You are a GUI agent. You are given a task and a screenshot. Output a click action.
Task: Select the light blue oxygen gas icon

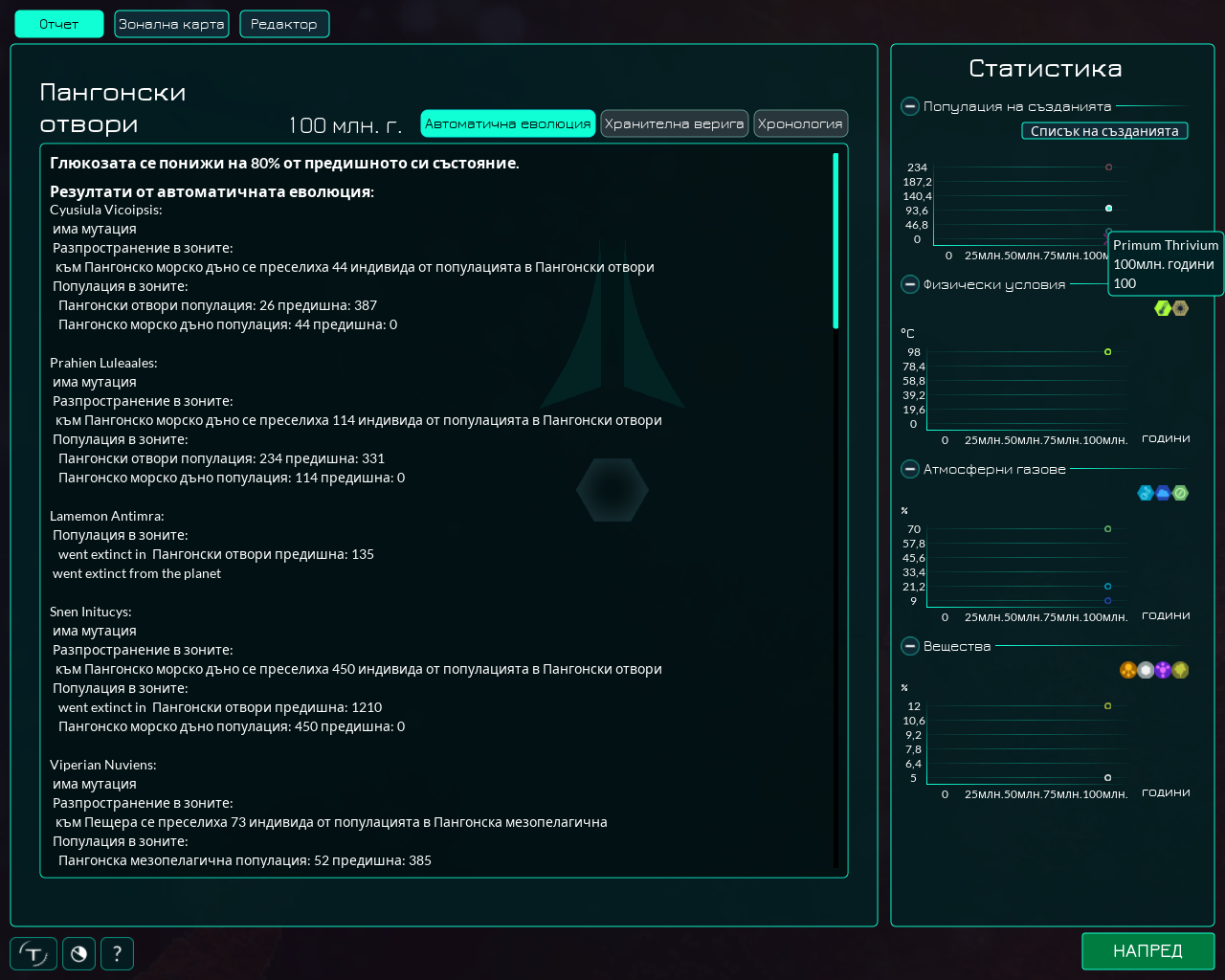[1145, 492]
